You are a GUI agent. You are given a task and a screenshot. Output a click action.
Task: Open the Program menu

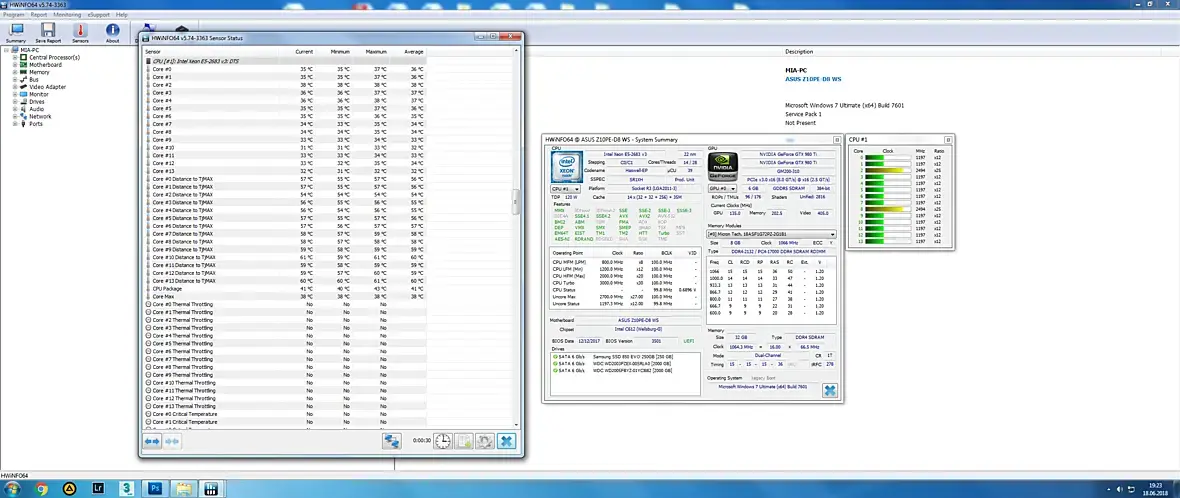[x=14, y=14]
